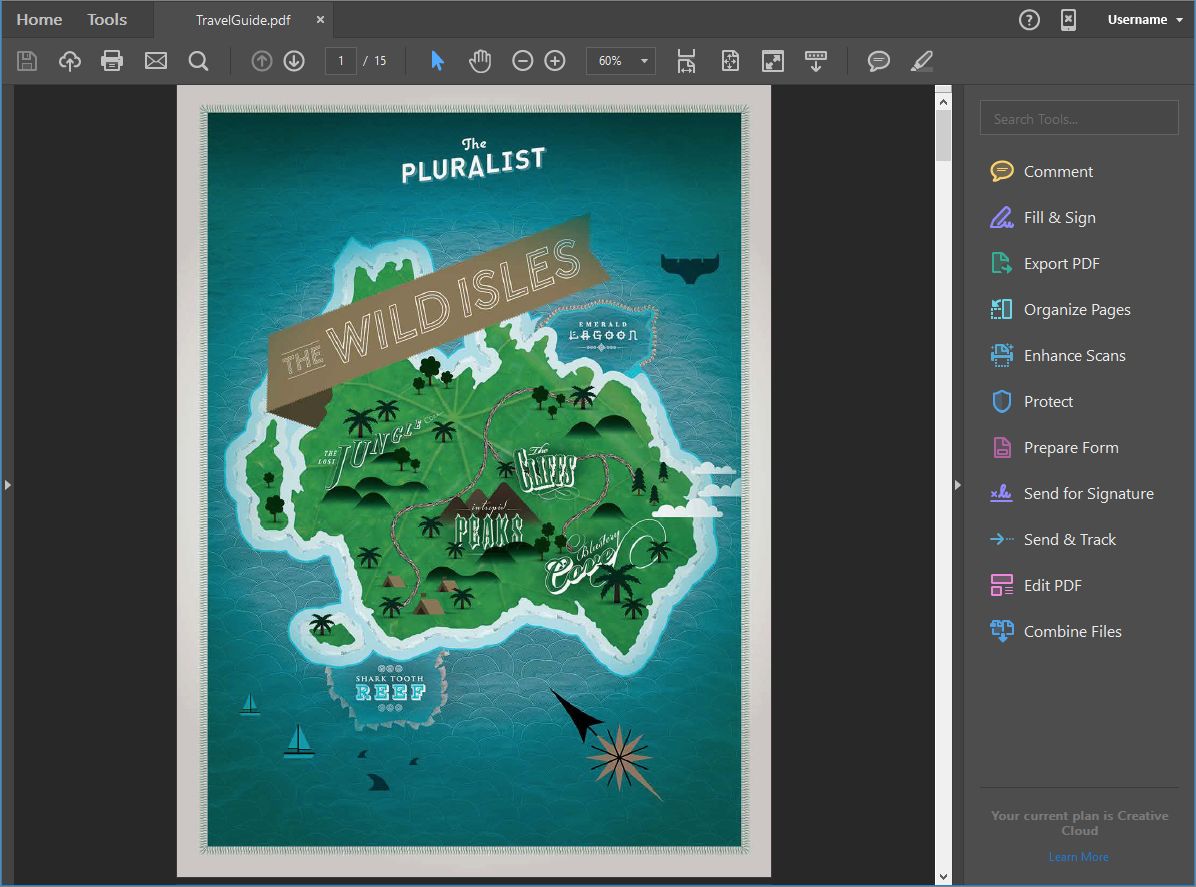Screen dimensions: 1196x887
Task: Expand the left navigation pane
Action: pyautogui.click(x=7, y=485)
